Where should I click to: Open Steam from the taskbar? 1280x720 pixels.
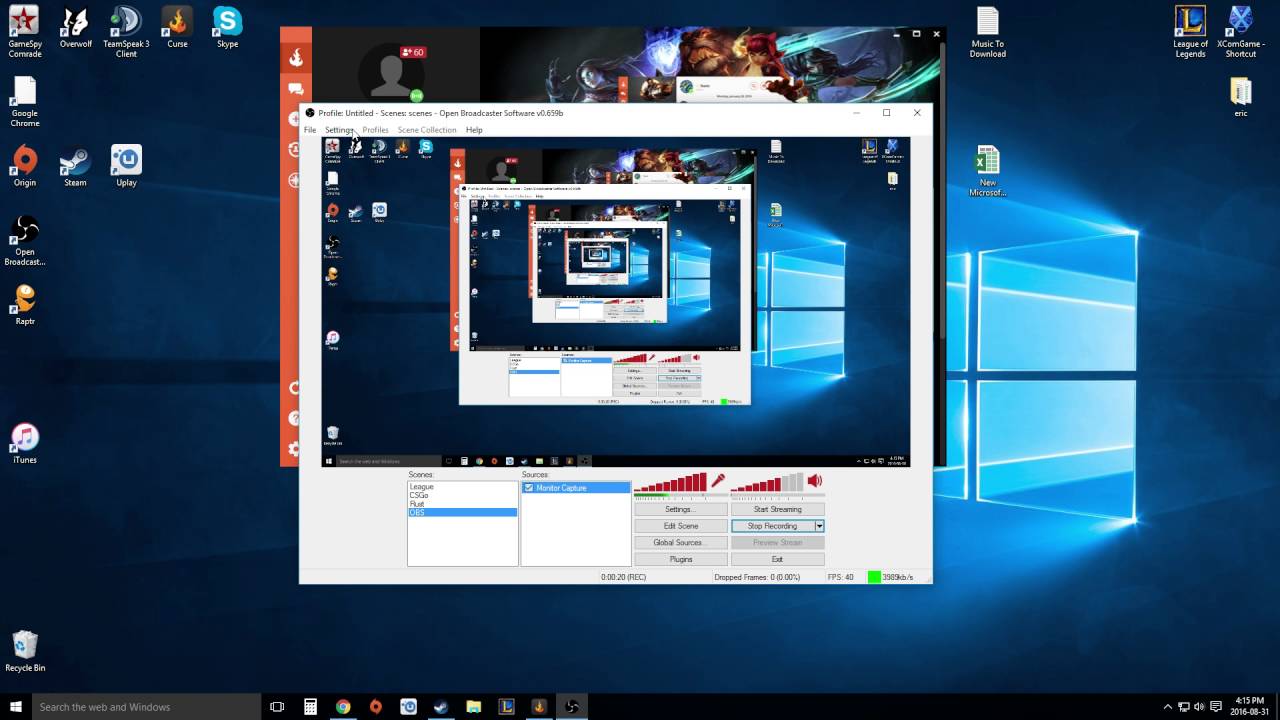click(440, 706)
